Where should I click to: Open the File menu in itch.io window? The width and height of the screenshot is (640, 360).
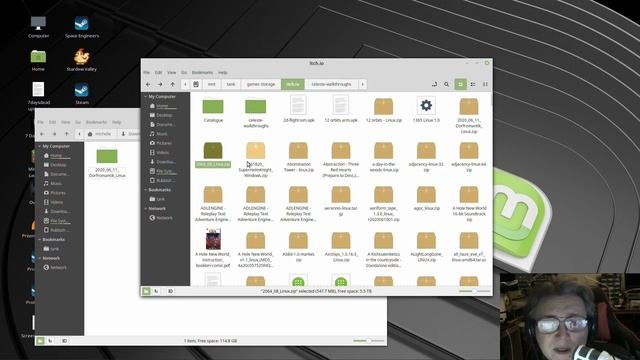(147, 72)
